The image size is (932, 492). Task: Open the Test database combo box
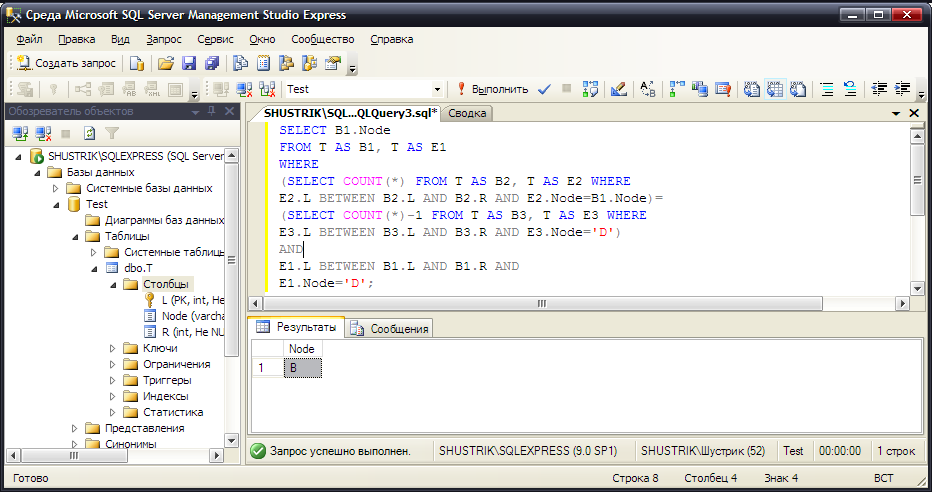(364, 89)
